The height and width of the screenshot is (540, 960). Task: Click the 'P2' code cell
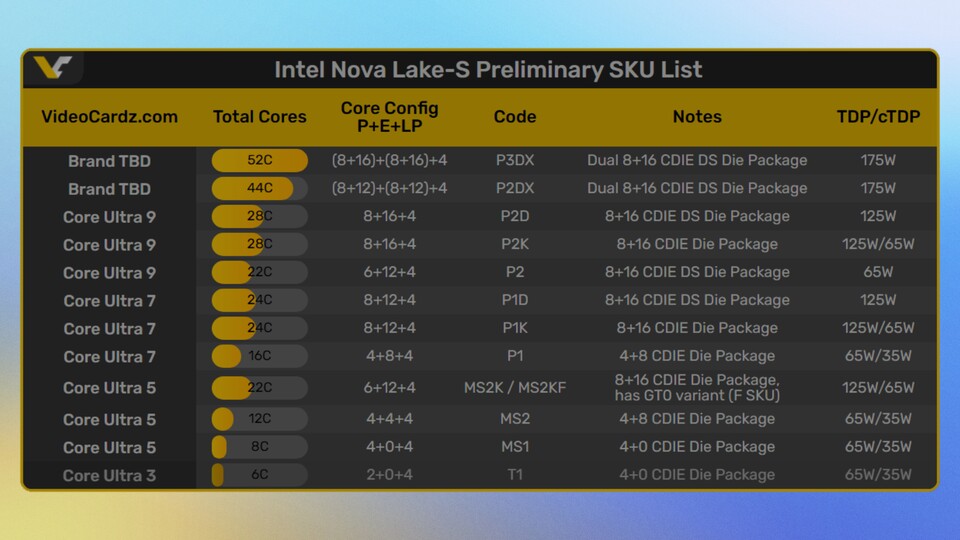click(x=515, y=272)
